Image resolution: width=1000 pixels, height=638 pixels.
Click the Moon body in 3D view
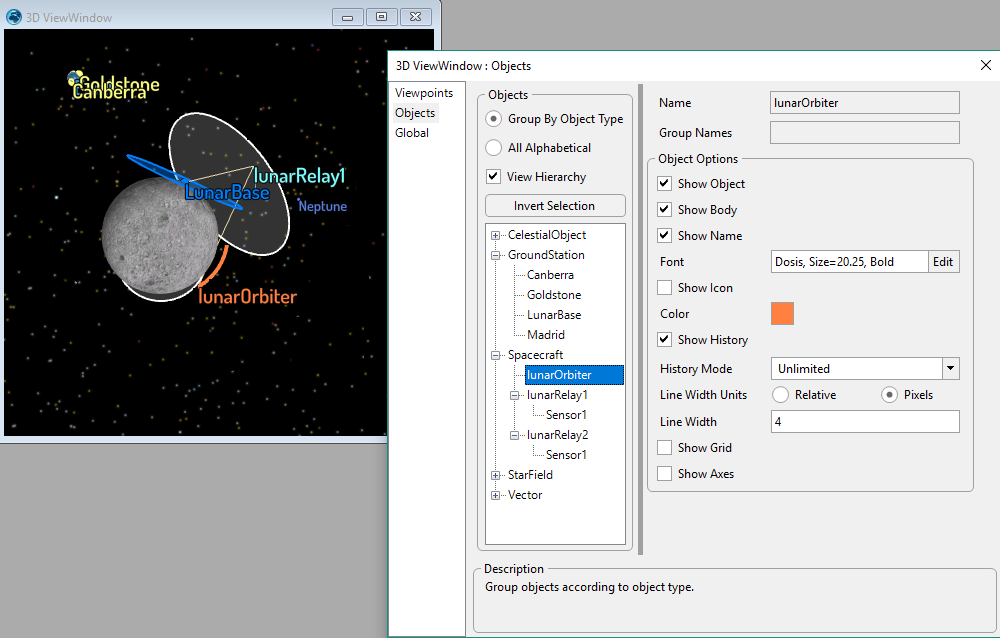159,235
